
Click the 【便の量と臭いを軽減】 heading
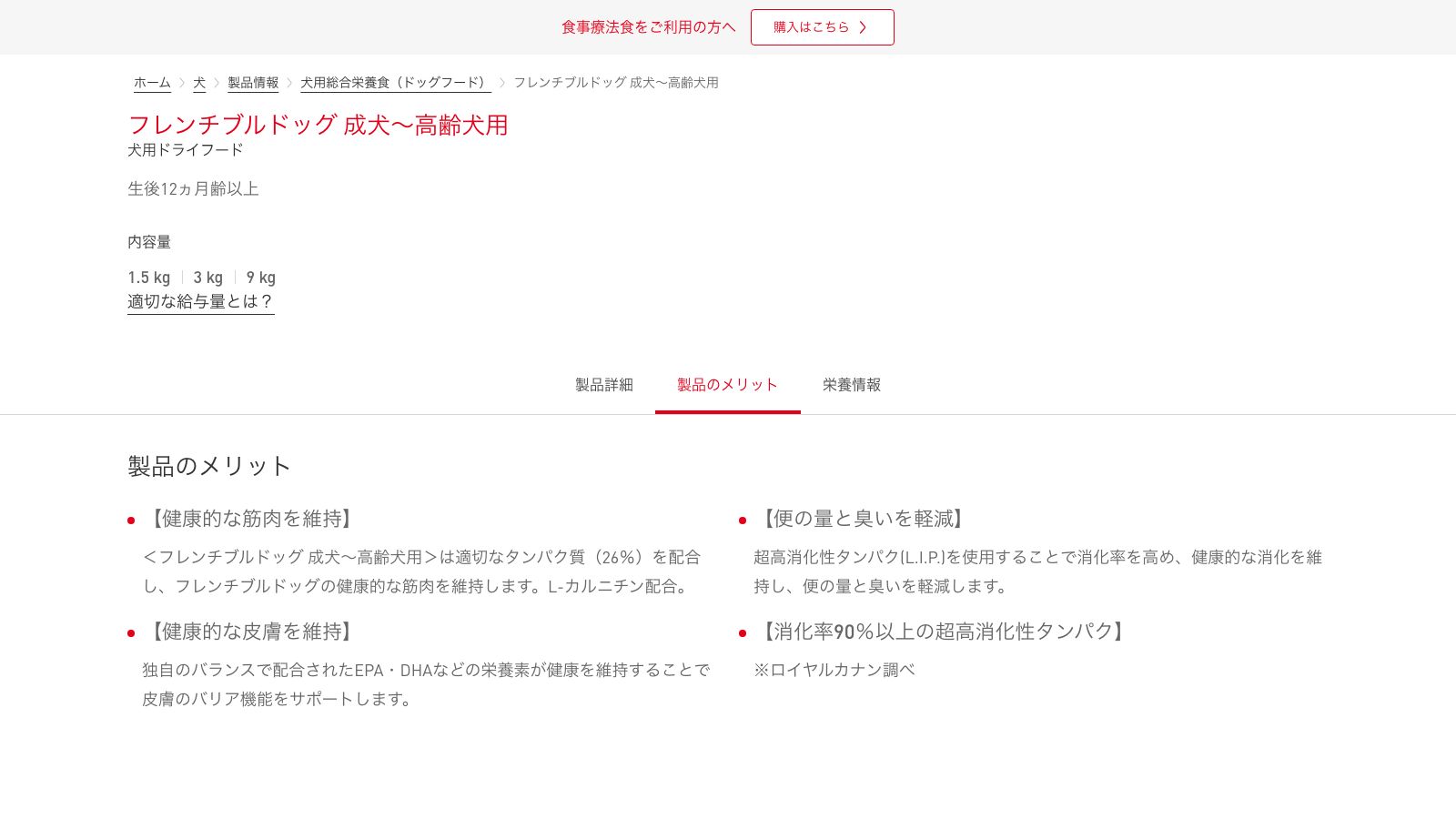click(x=863, y=519)
